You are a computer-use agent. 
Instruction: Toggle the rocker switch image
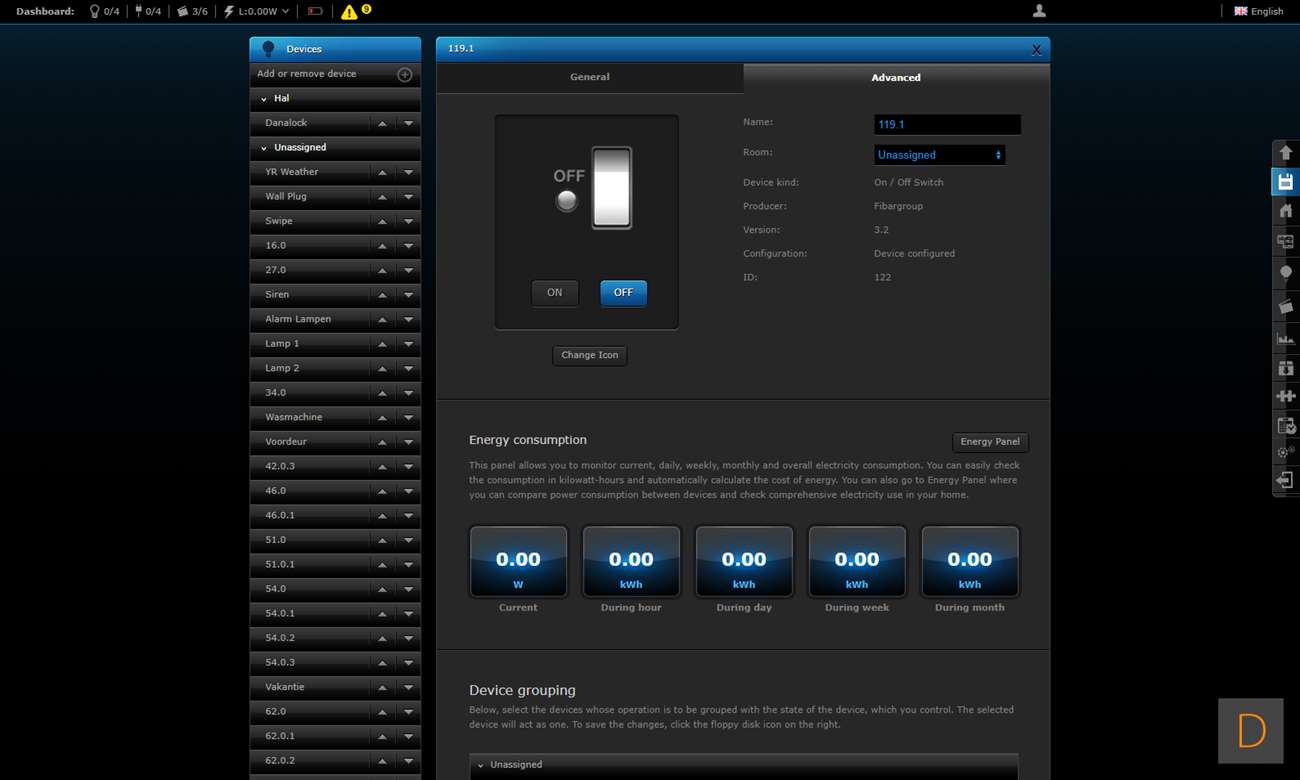pyautogui.click(x=611, y=188)
